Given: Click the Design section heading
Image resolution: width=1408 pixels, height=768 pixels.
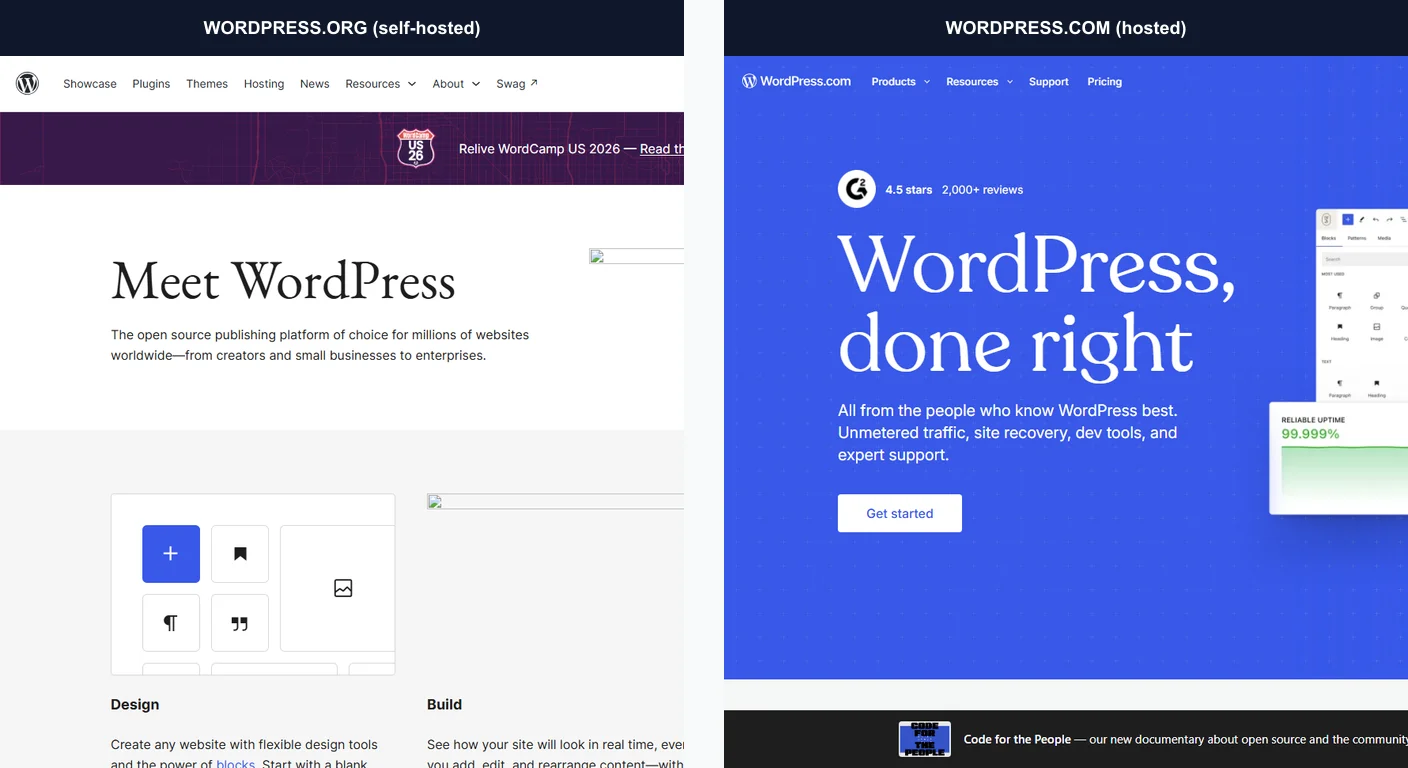Looking at the screenshot, I should [135, 704].
